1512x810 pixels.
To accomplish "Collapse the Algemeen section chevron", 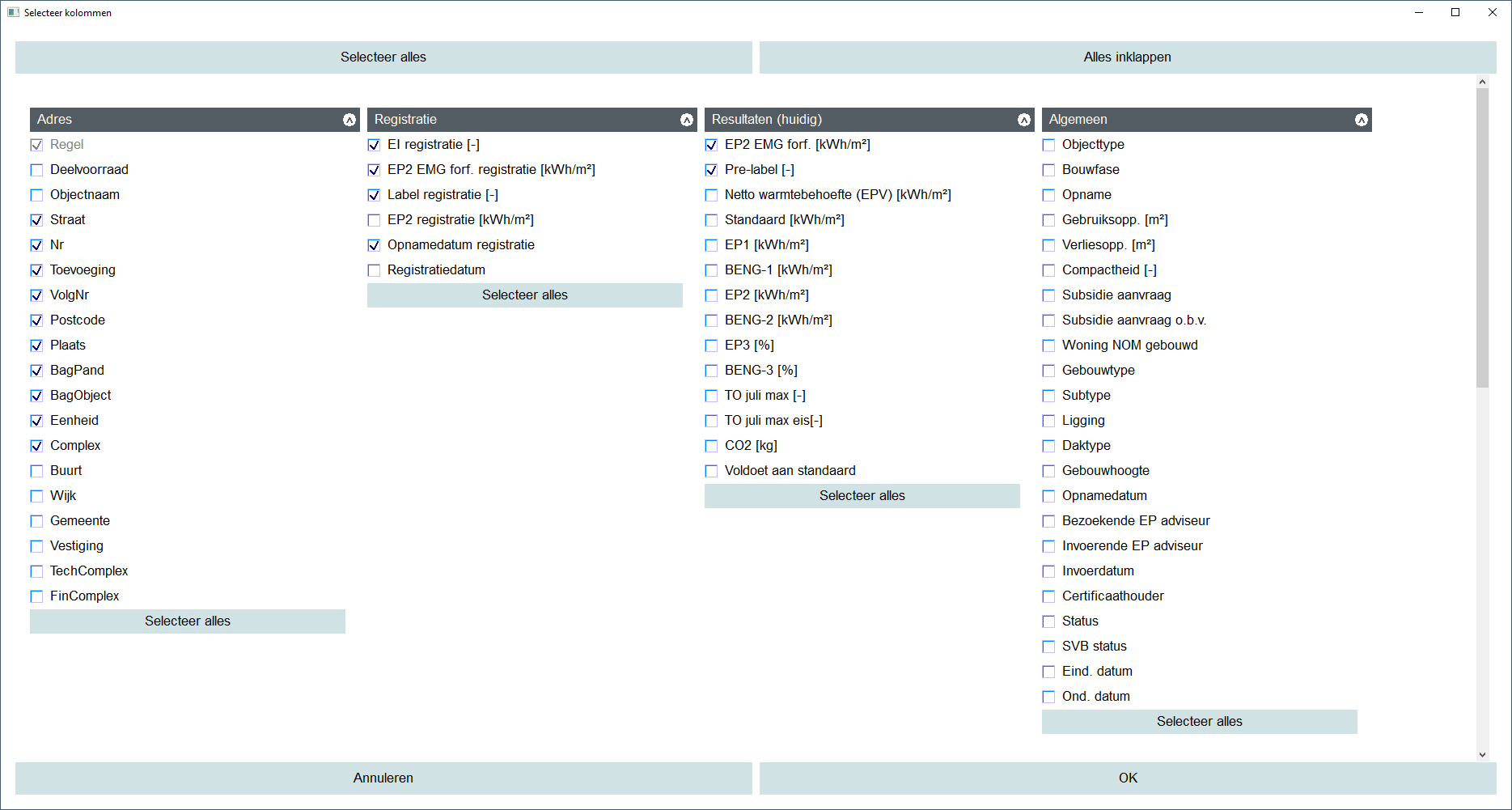I will pyautogui.click(x=1362, y=120).
